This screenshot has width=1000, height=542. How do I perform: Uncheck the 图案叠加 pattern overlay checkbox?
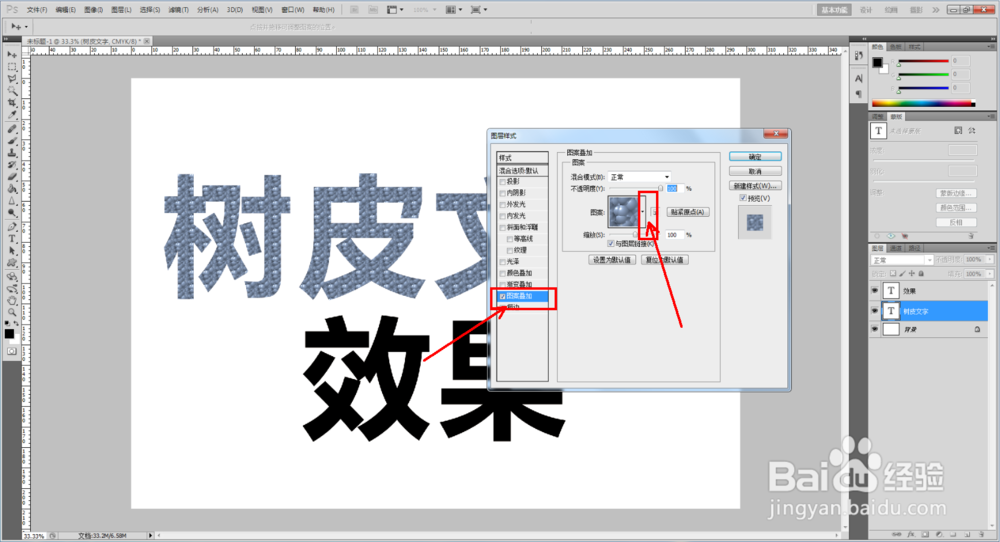(503, 297)
